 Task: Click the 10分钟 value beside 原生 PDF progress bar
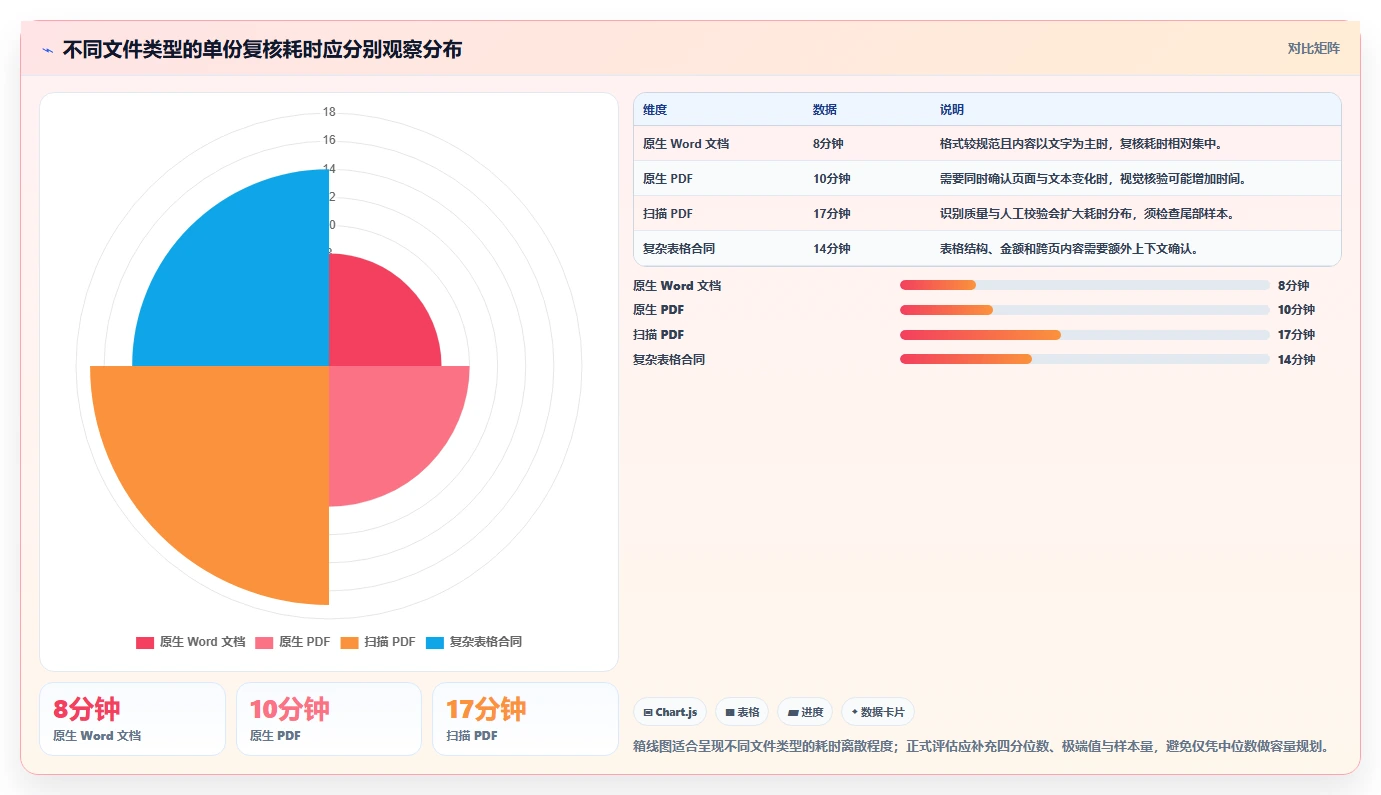click(x=1296, y=310)
